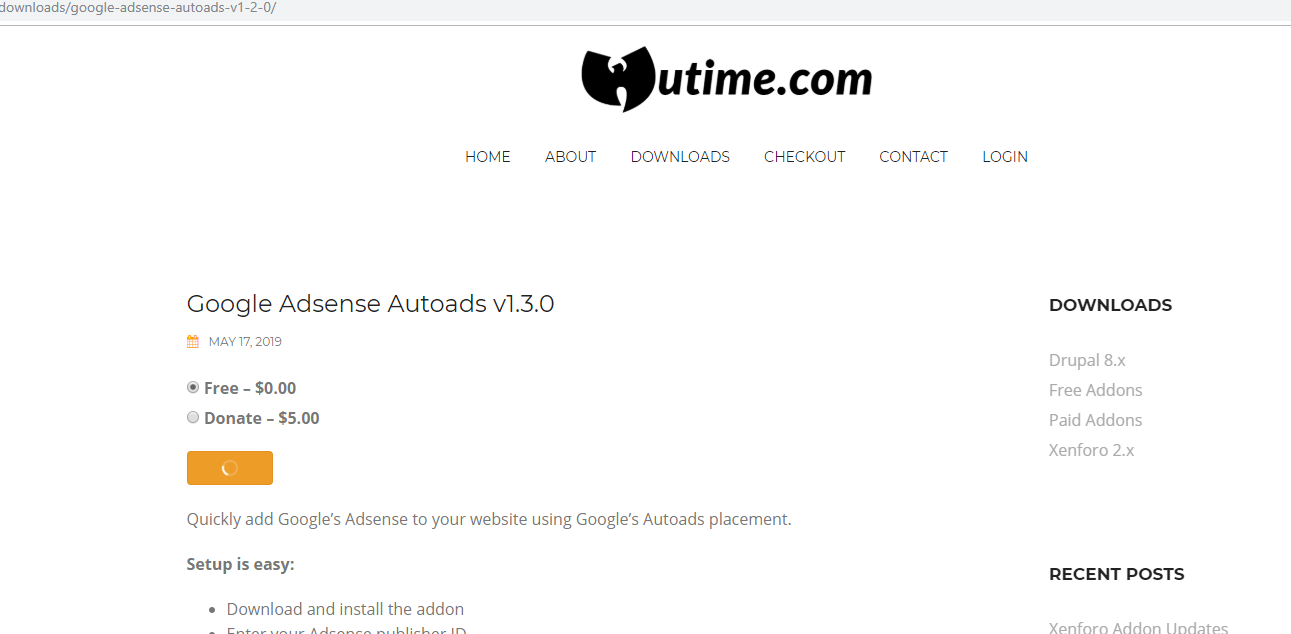The image size is (1291, 634).
Task: Click the RECENT POSTS sidebar heading
Action: tap(1116, 574)
